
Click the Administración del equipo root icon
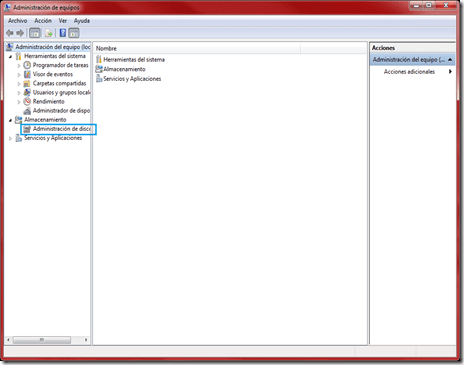click(x=10, y=47)
